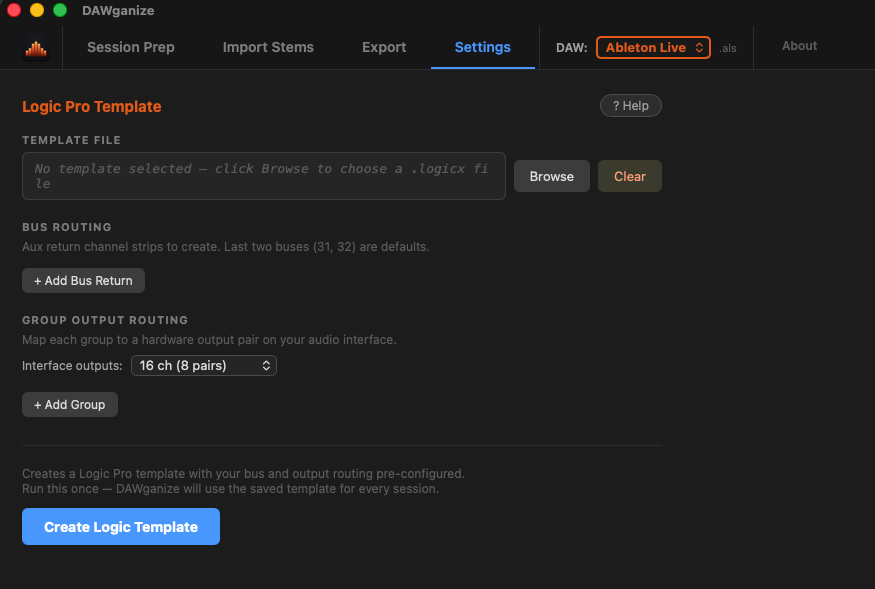Switch to the Session Prep tab
Screen dimensions: 875x589
[130, 47]
